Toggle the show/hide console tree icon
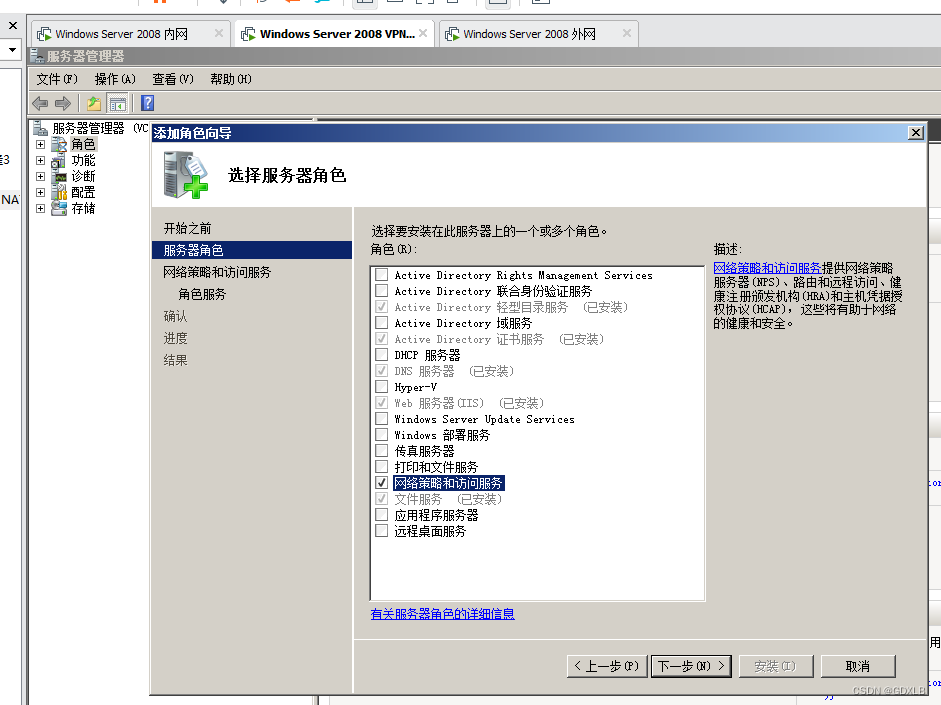The height and width of the screenshot is (705, 941). 118,103
